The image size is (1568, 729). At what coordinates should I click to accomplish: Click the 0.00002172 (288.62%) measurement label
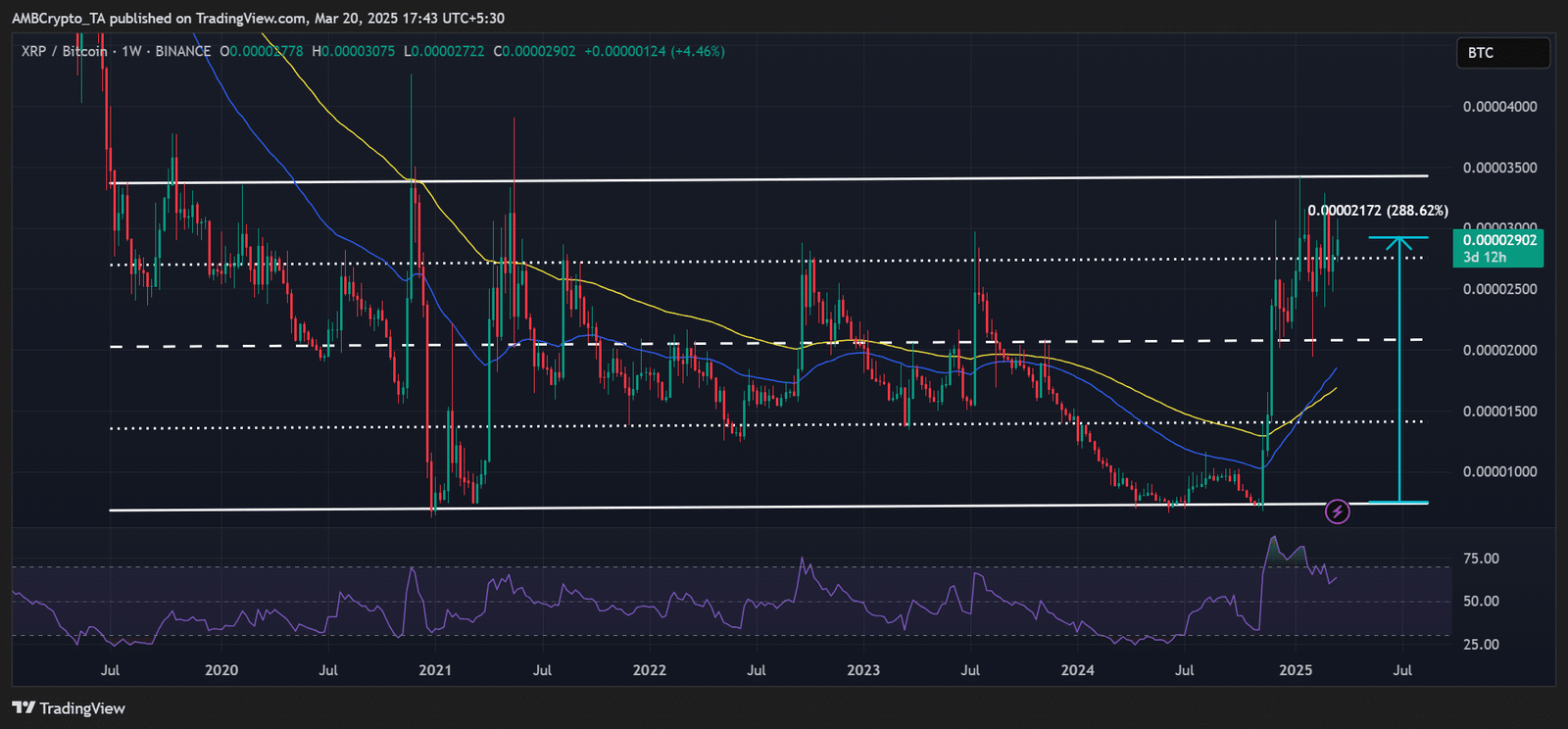click(1377, 211)
